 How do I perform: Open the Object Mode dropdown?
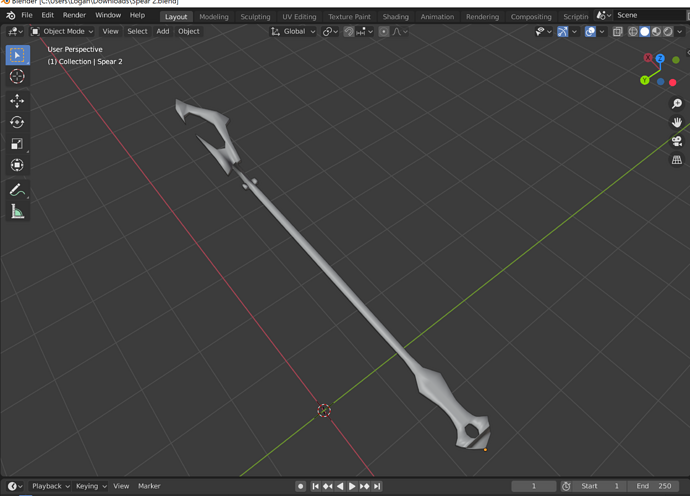coord(62,32)
